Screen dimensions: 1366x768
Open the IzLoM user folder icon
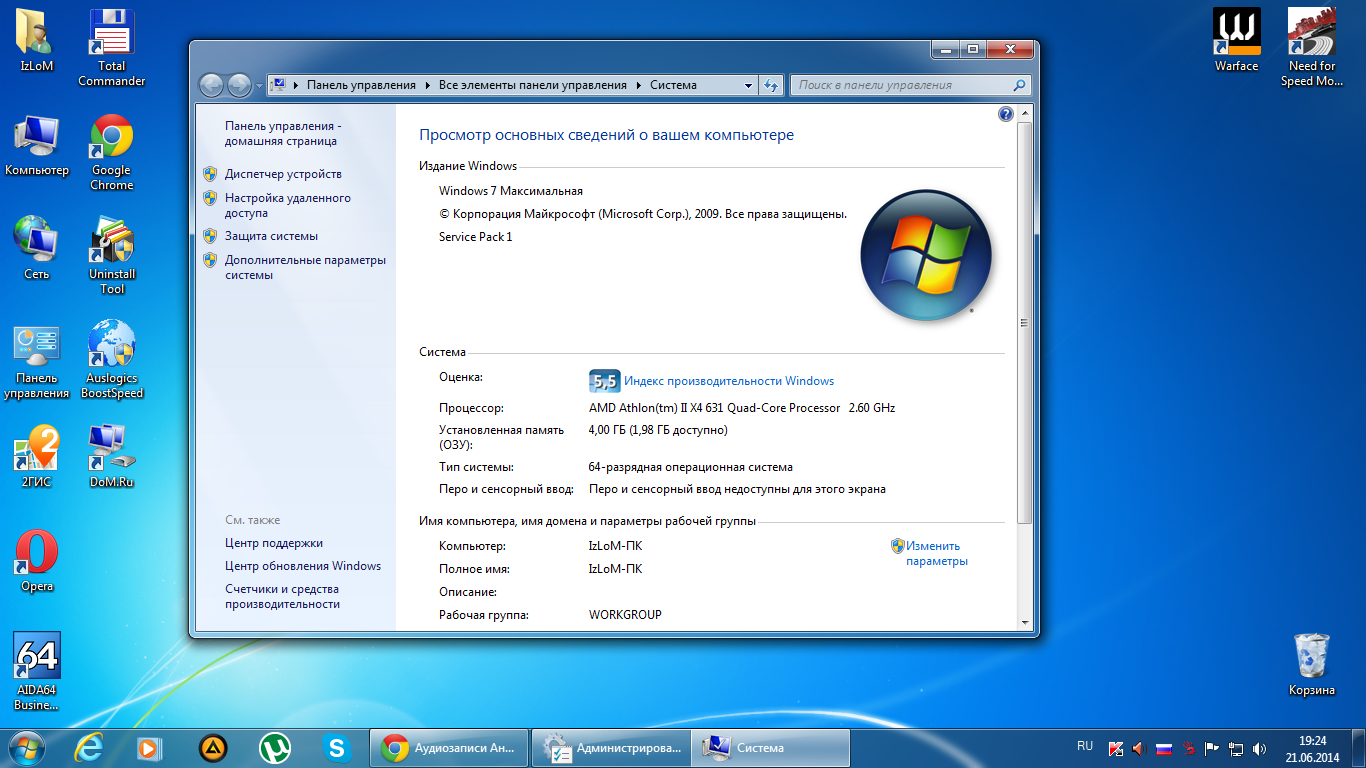coord(37,41)
